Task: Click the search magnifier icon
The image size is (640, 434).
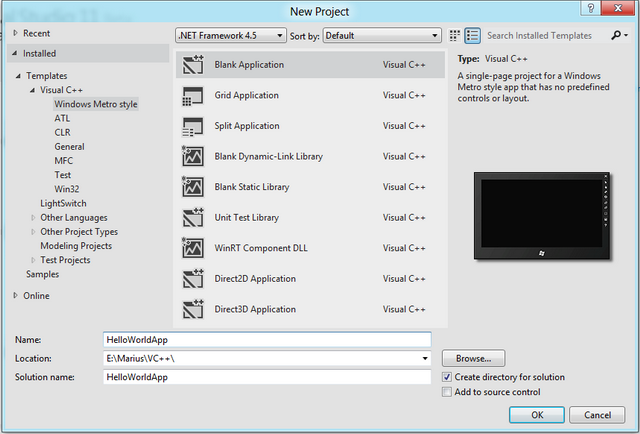Action: [x=616, y=36]
